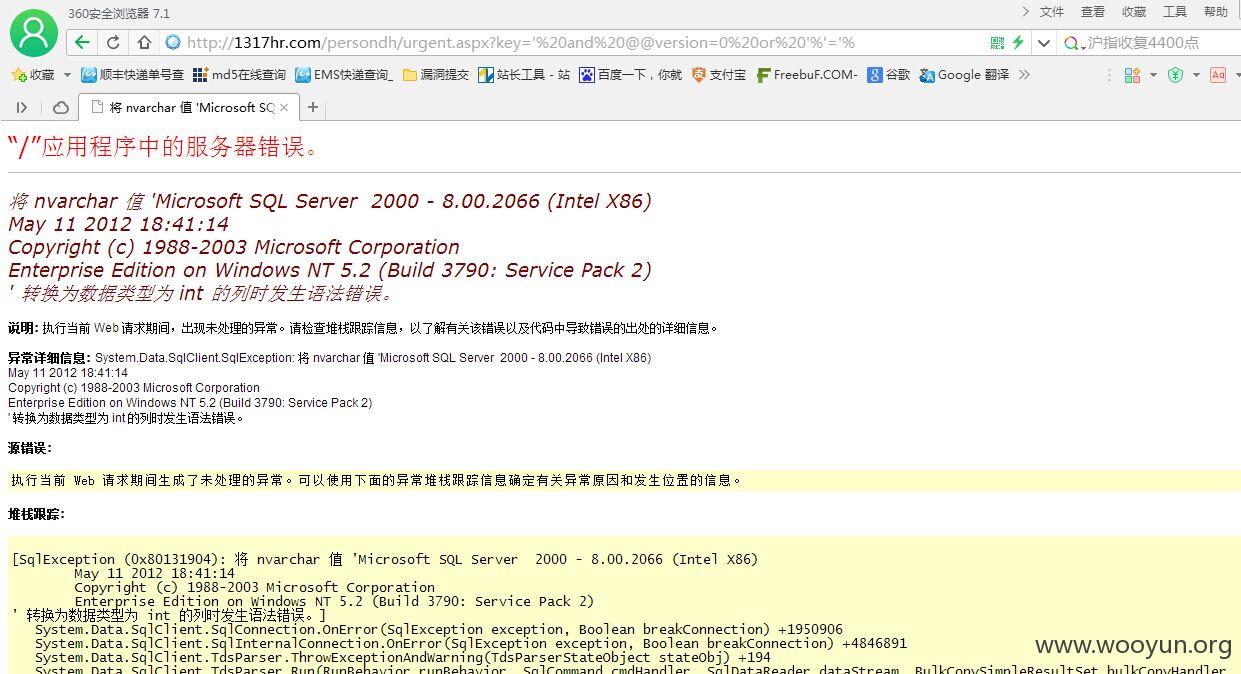This screenshot has width=1241, height=674.
Task: Open the extensions grid icon
Action: (1132, 75)
